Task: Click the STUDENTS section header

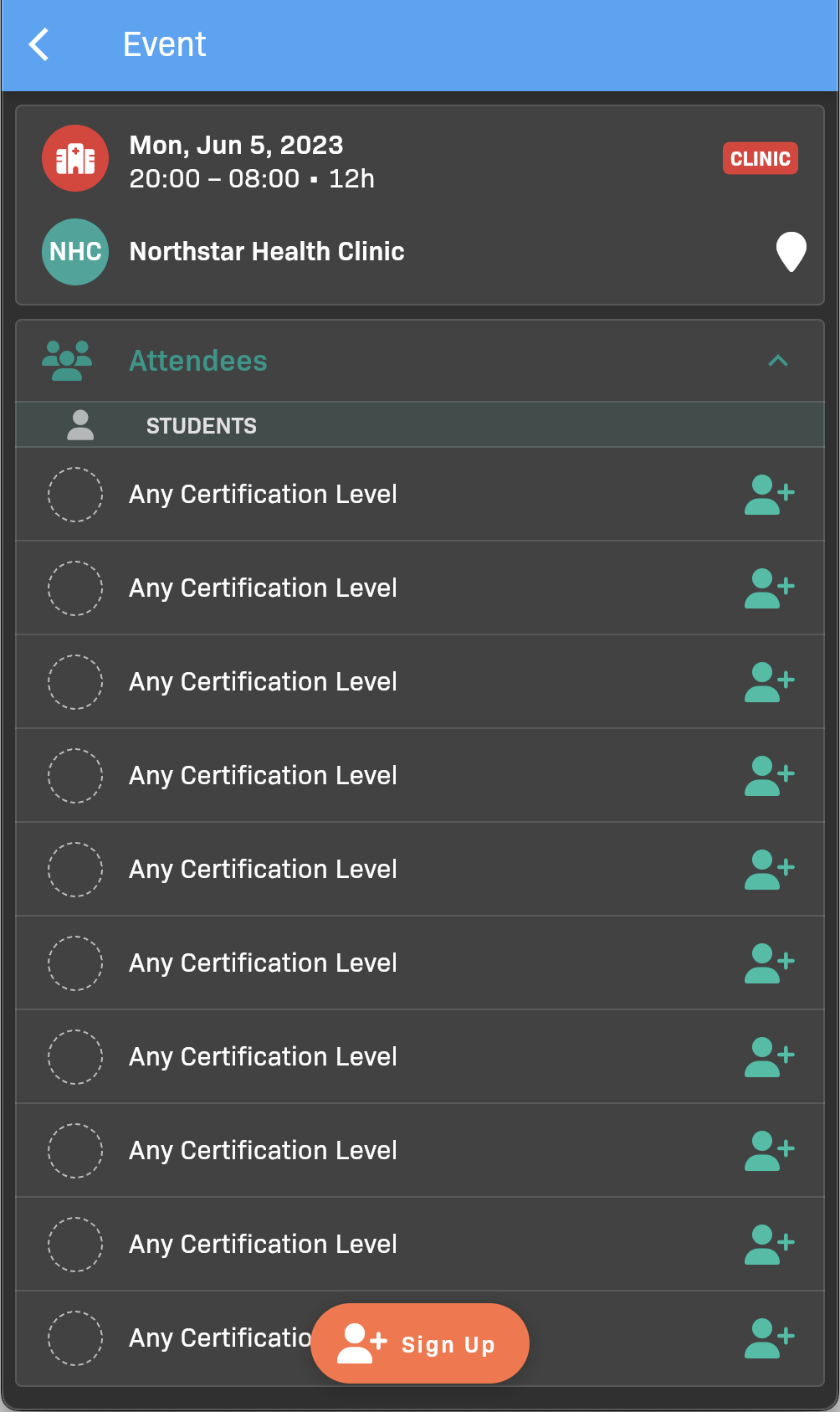Action: click(202, 426)
